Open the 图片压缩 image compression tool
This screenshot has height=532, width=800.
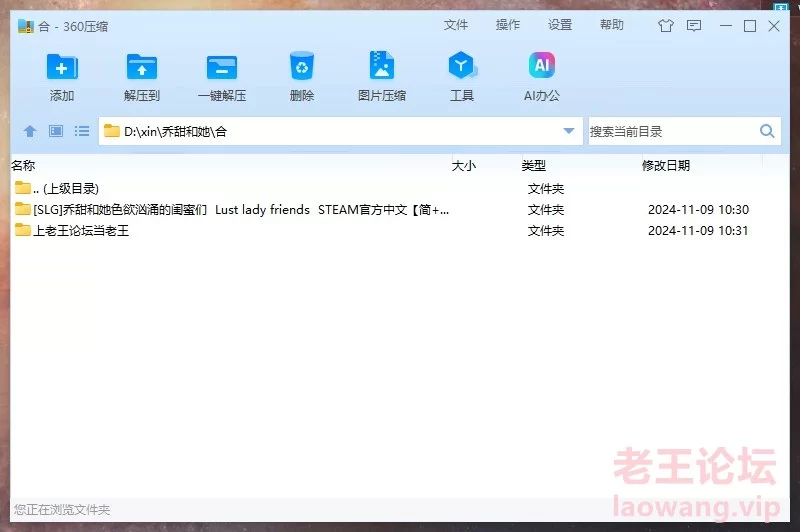(x=382, y=65)
